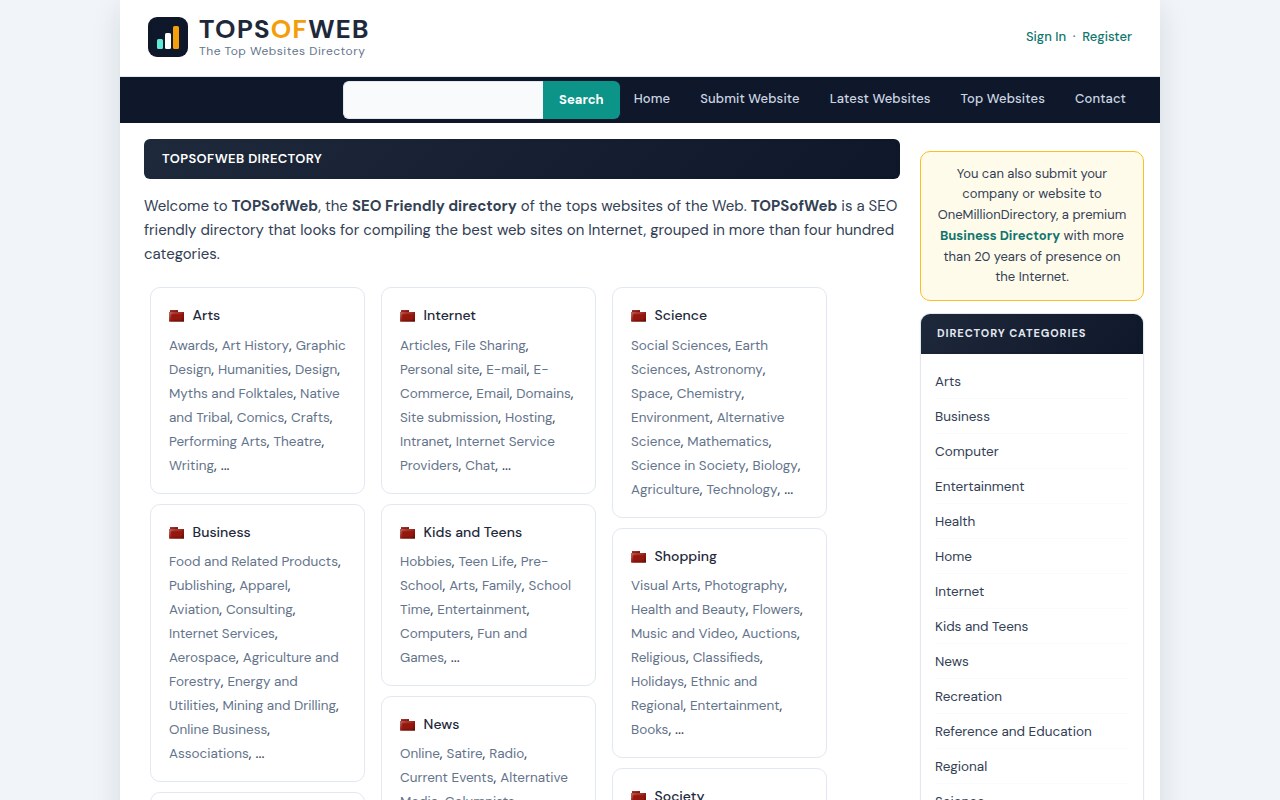Open the Contact page

click(x=1100, y=99)
